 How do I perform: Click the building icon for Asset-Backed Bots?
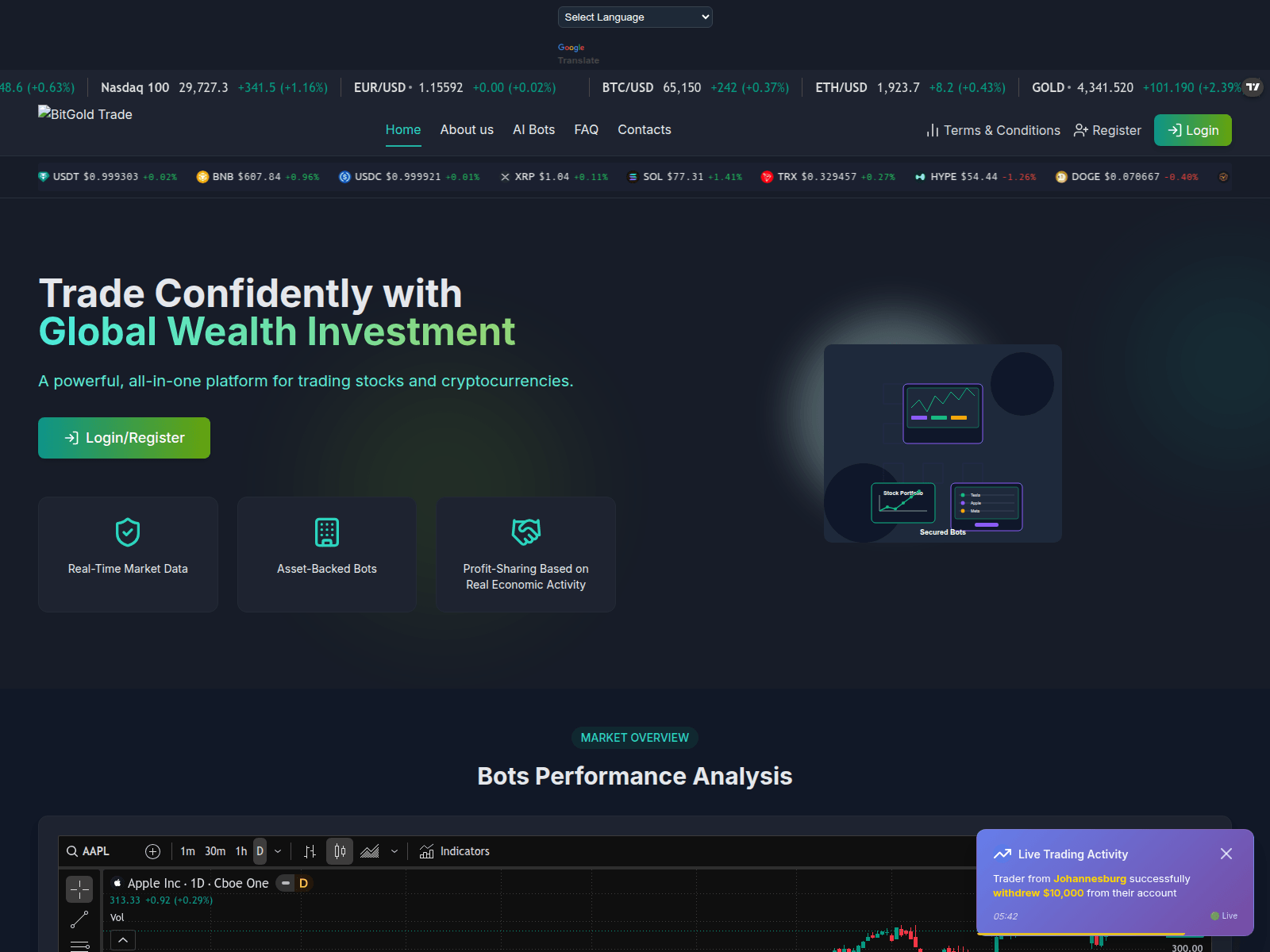pyautogui.click(x=327, y=532)
